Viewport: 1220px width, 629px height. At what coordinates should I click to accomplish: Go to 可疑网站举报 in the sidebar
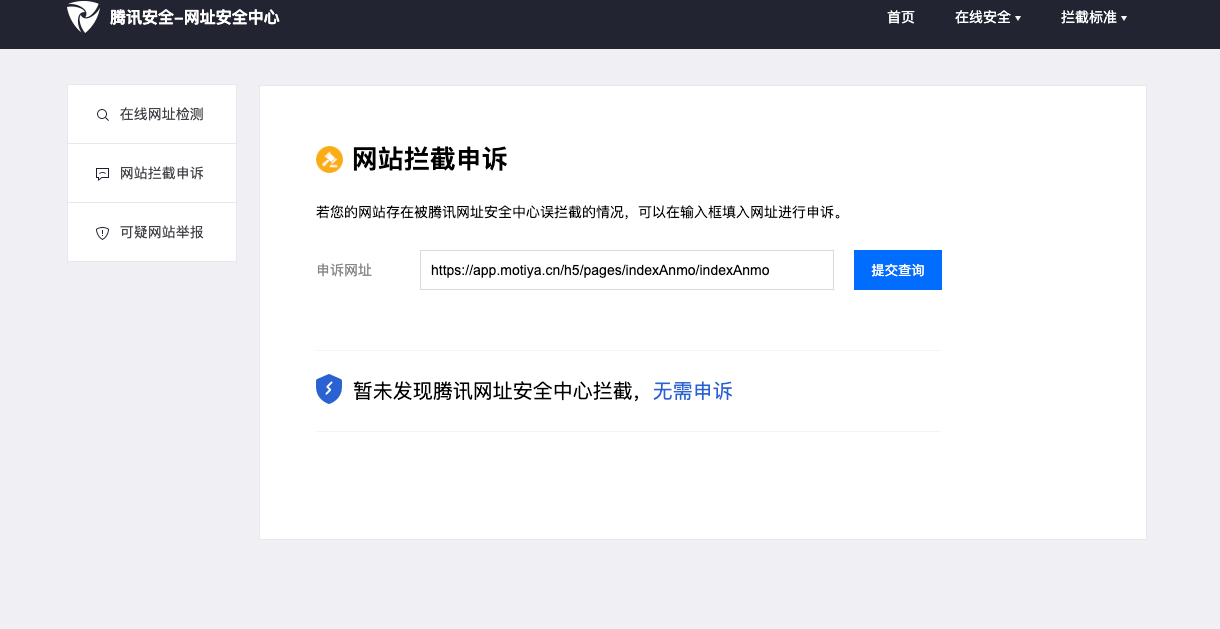pyautogui.click(x=152, y=232)
